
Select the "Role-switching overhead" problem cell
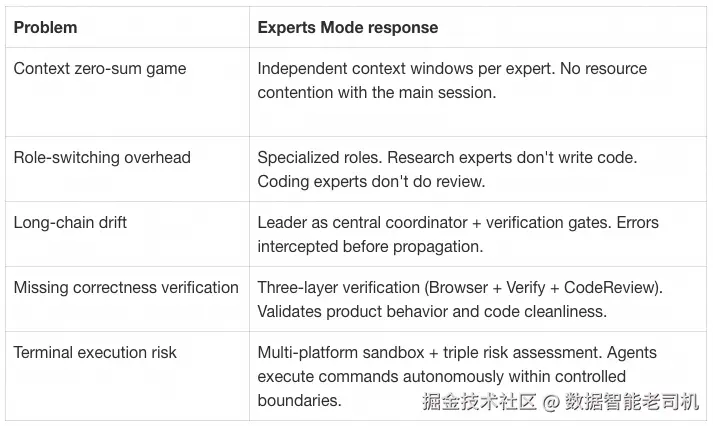[101, 157]
